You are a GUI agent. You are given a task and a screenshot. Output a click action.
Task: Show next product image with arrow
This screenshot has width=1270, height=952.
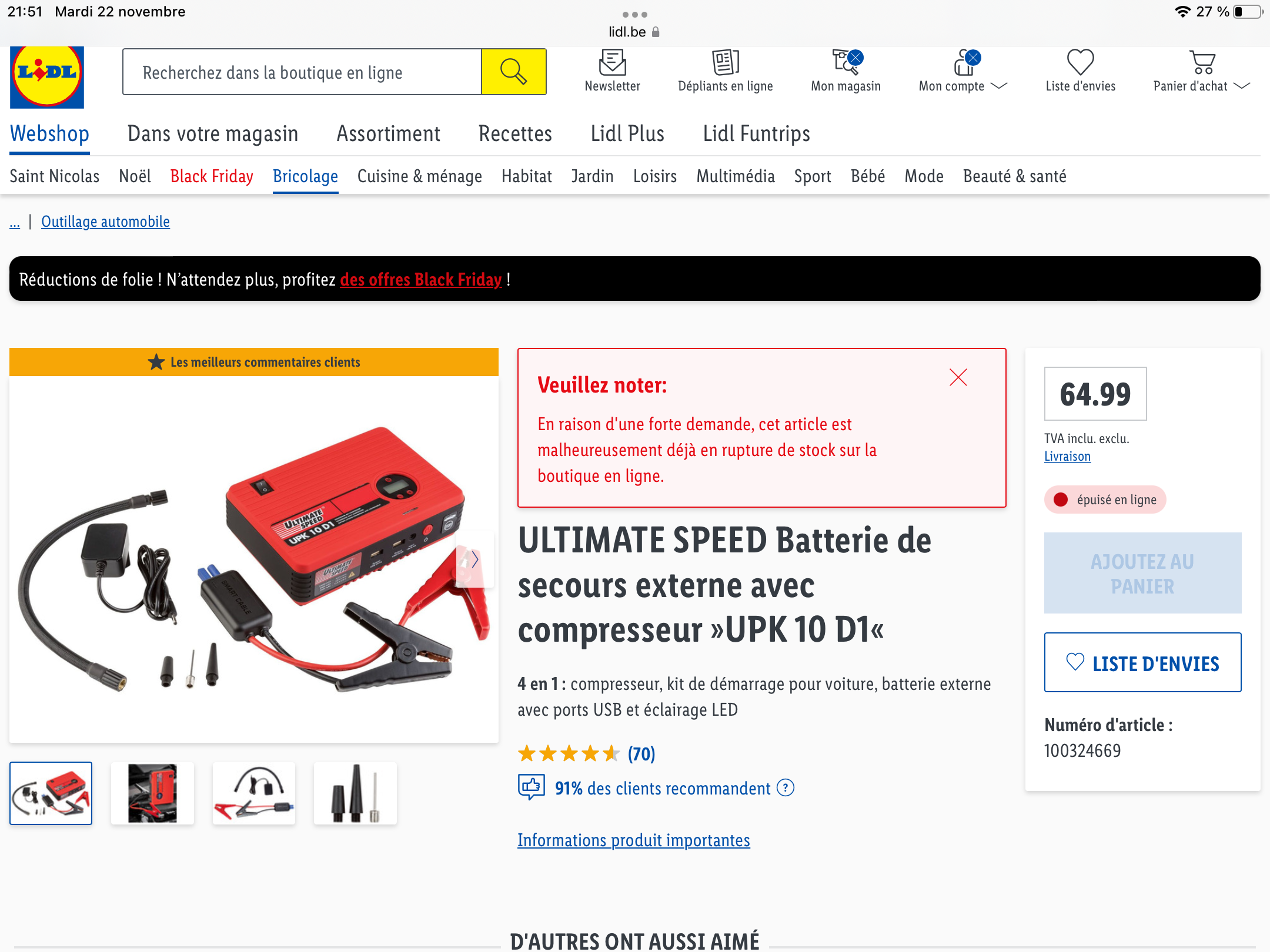[x=475, y=559]
